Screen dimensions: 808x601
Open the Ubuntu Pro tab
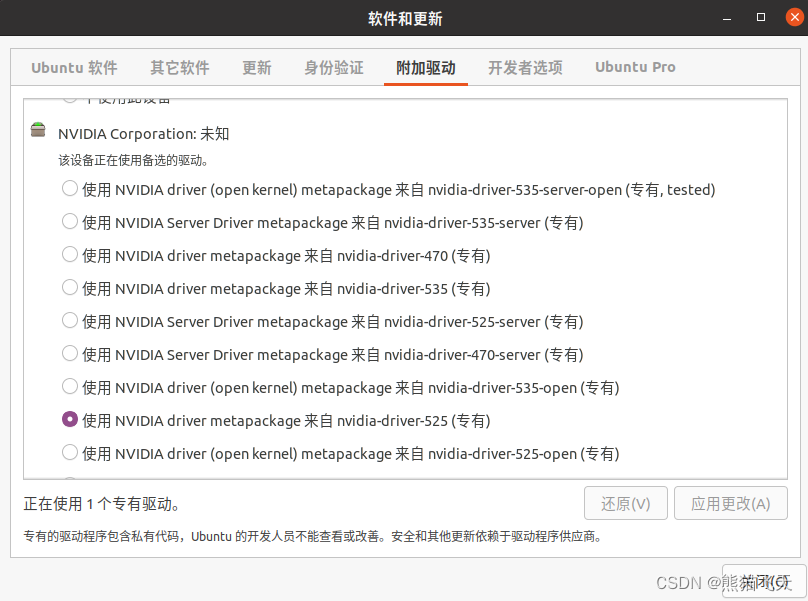[x=635, y=68]
